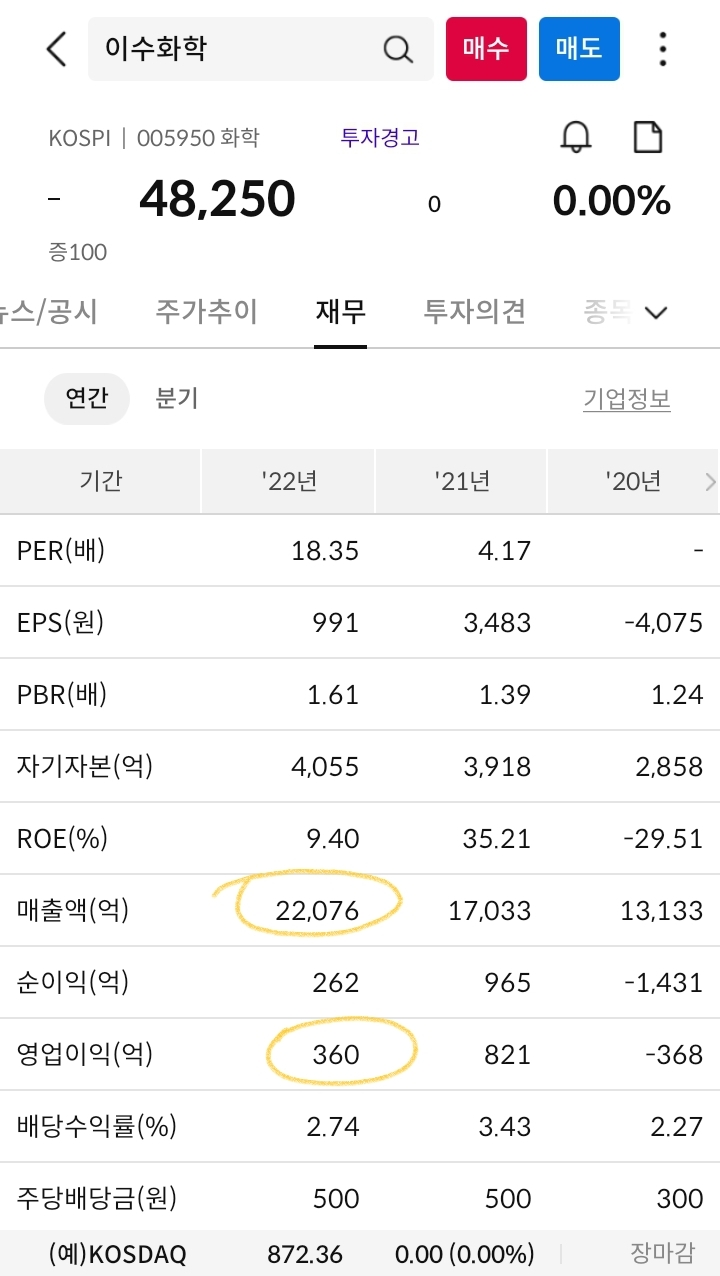The image size is (720, 1276).
Task: Open the stock search magnifier icon
Action: click(398, 48)
